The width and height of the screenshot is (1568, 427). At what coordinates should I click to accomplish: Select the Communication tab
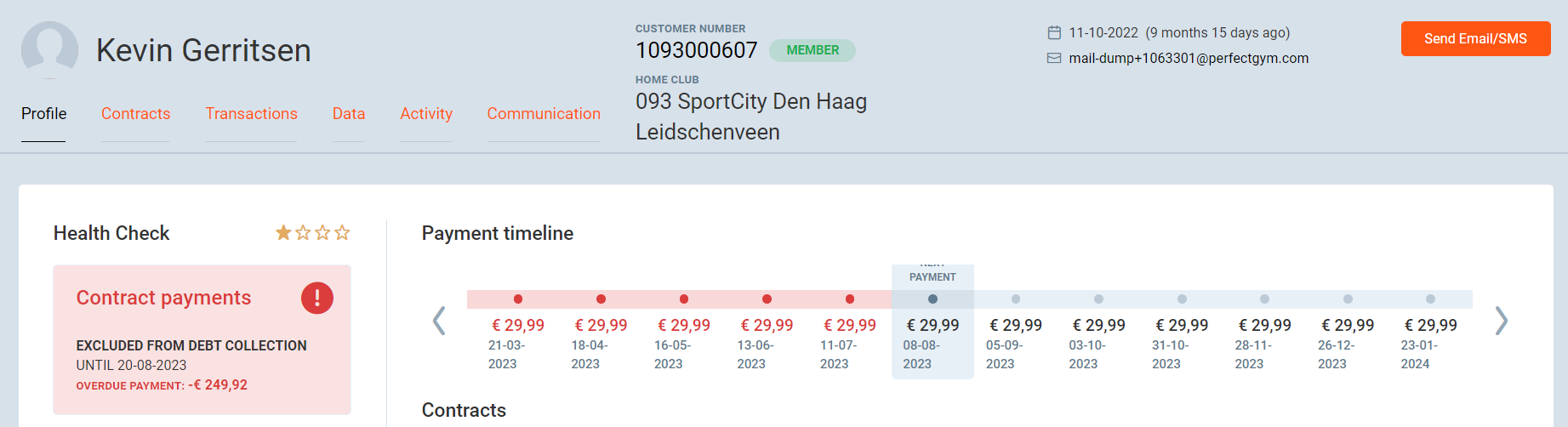[543, 114]
